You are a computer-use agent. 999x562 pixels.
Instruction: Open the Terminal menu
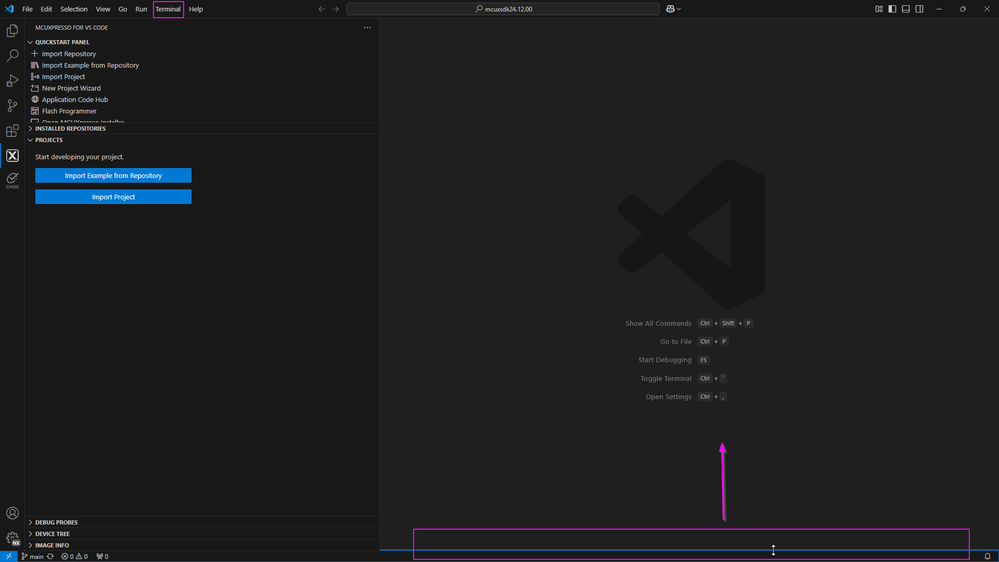(x=168, y=9)
